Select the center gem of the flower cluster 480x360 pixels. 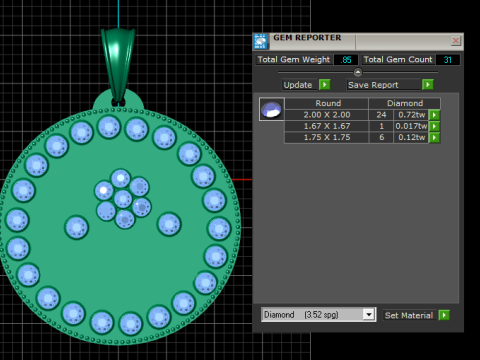pos(123,199)
